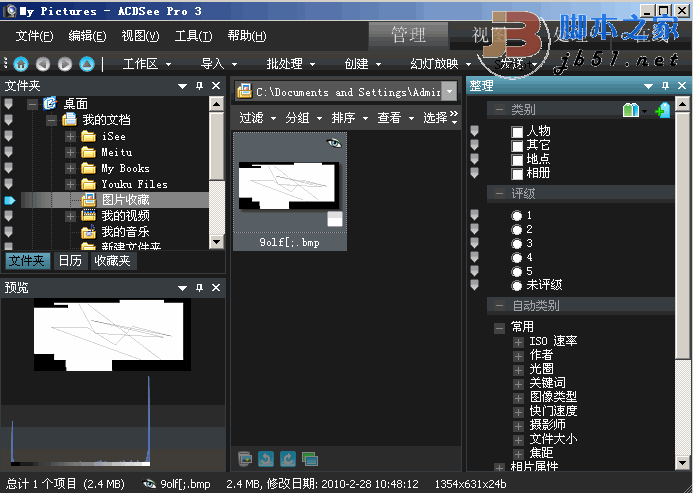Viewport: 693px width, 493px height.
Task: Click the tag checkbox on 9olf thumbnail
Action: click(x=335, y=219)
